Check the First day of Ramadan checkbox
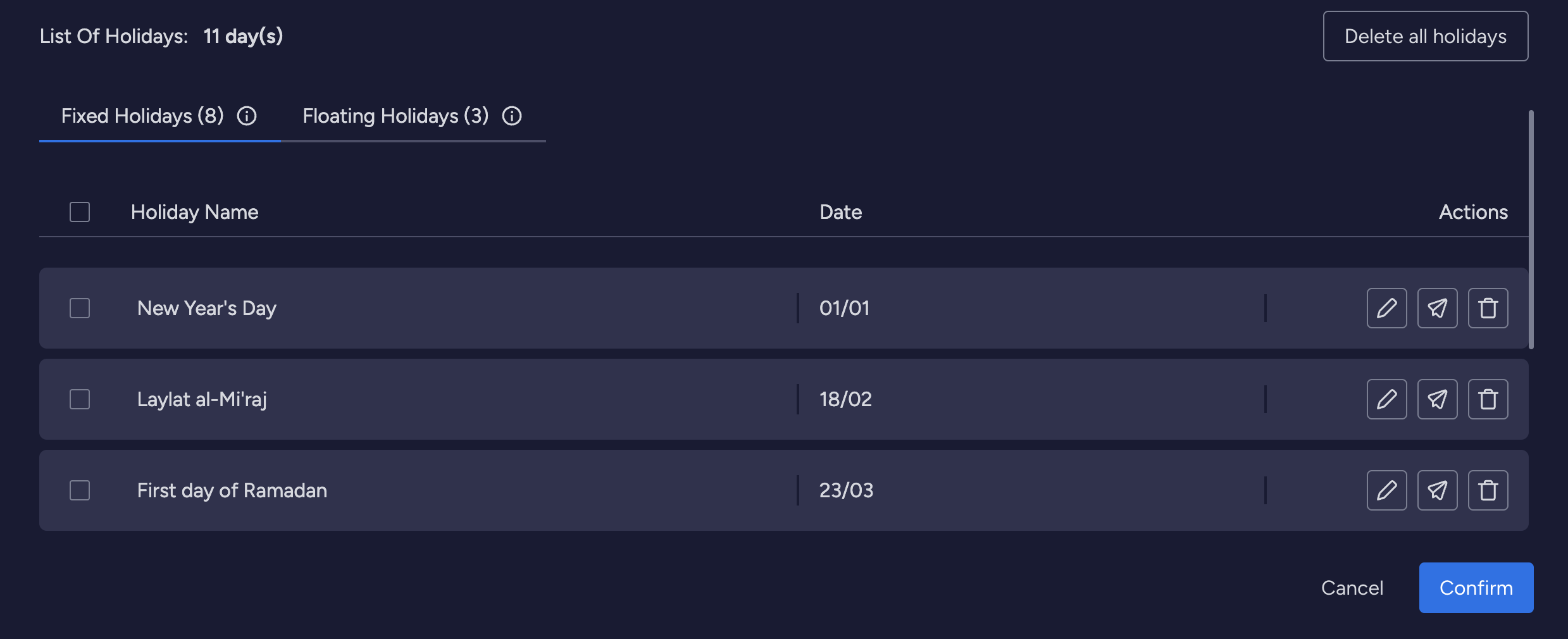Screen dimensions: 1568x639 pyautogui.click(x=80, y=490)
